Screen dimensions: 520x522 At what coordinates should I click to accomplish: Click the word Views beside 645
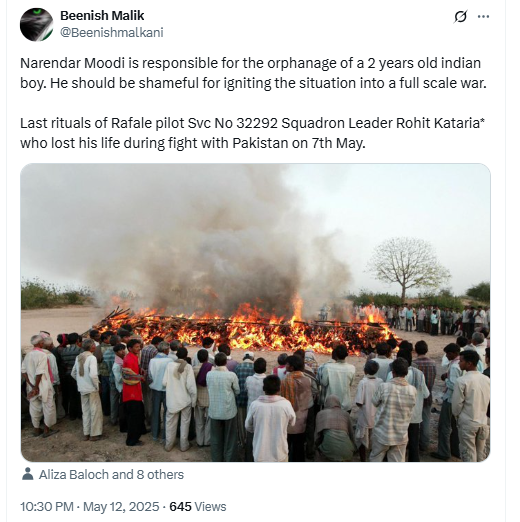tap(210, 506)
